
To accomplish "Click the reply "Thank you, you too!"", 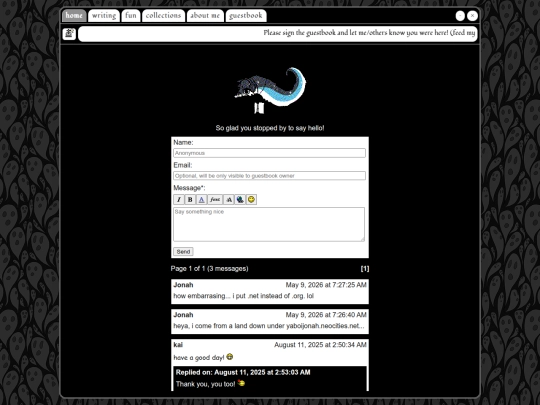I will point(206,384).
